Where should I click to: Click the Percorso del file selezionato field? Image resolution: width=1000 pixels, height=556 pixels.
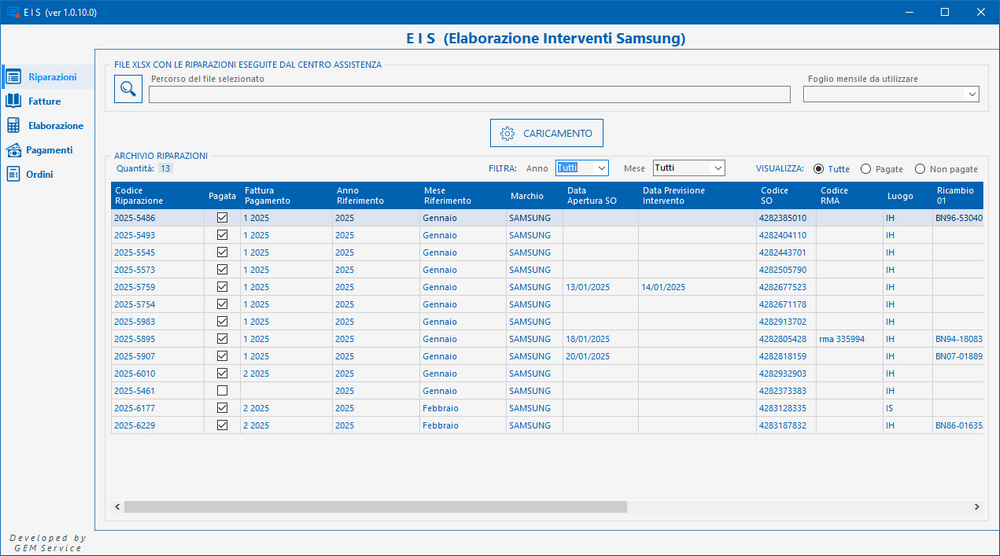pos(470,95)
